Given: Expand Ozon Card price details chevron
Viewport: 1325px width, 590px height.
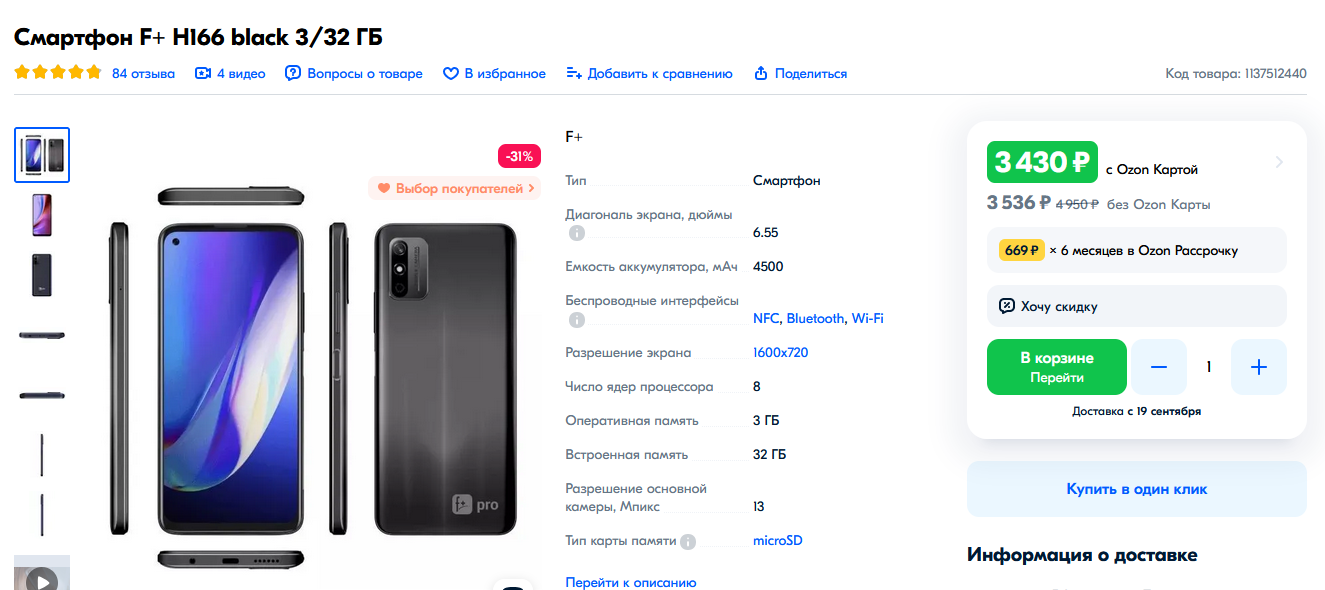Looking at the screenshot, I should pos(1280,162).
